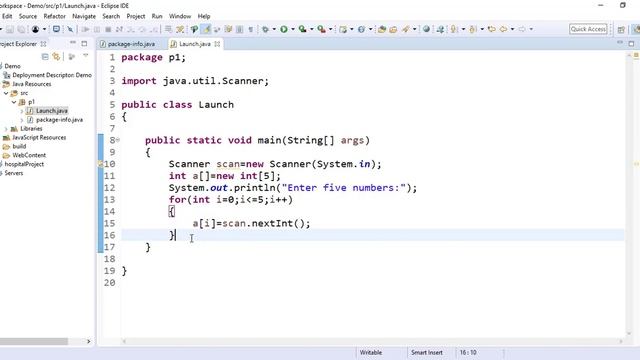Open the Help menu

click(x=204, y=16)
